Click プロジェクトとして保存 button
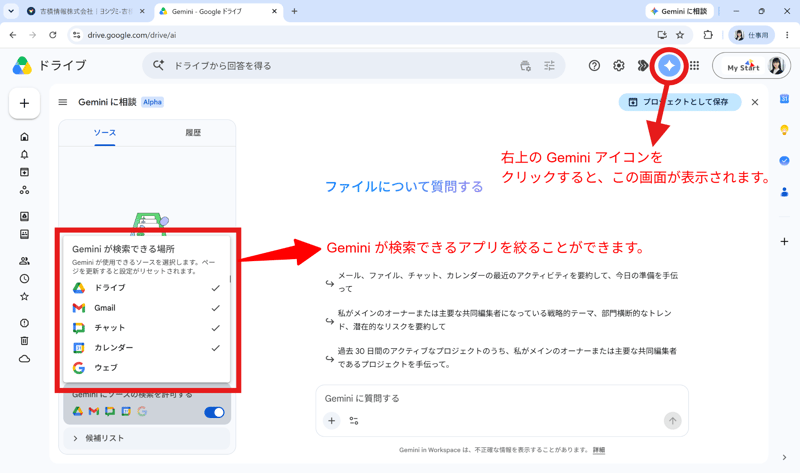 (x=680, y=102)
